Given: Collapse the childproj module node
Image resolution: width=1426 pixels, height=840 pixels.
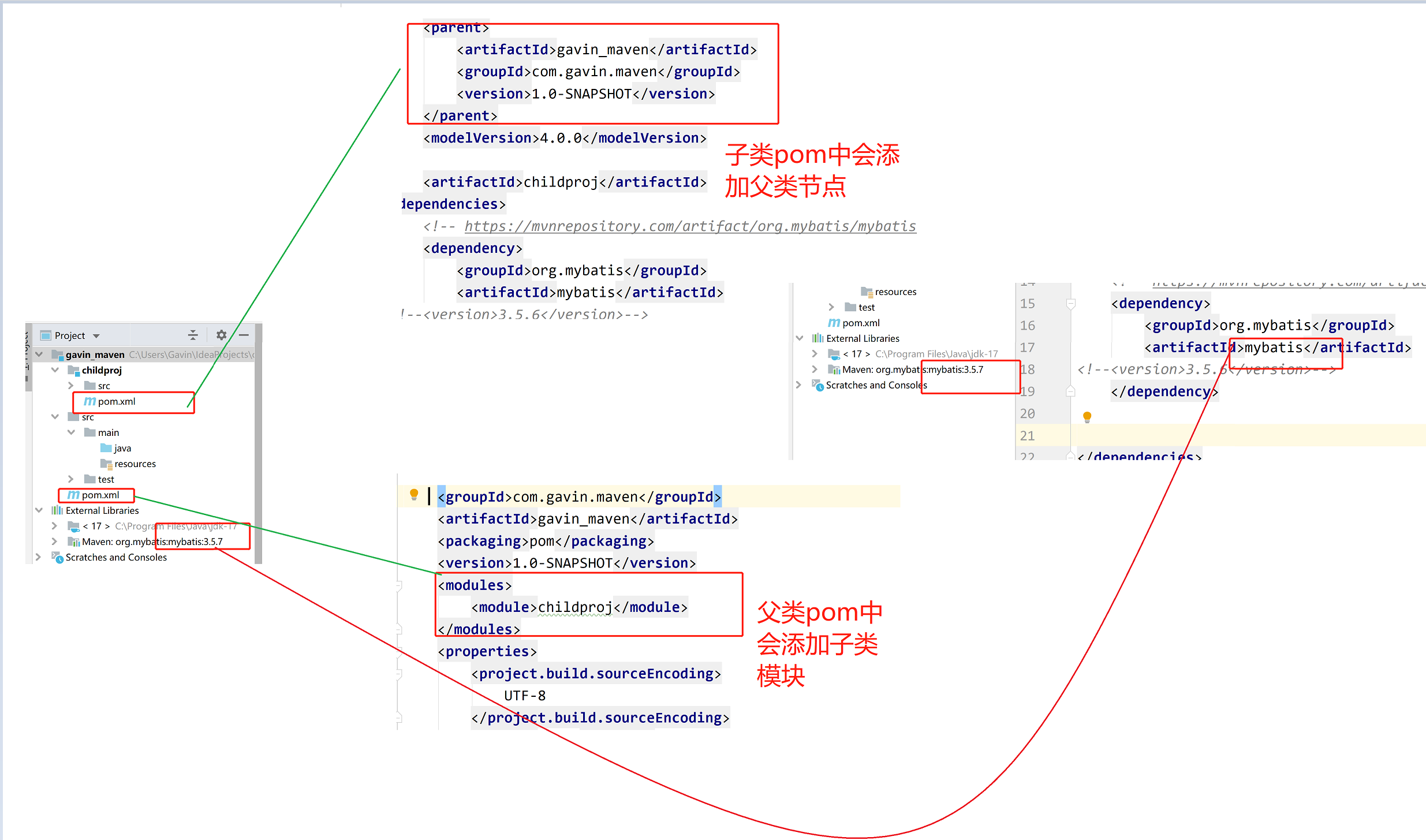Looking at the screenshot, I should [55, 370].
